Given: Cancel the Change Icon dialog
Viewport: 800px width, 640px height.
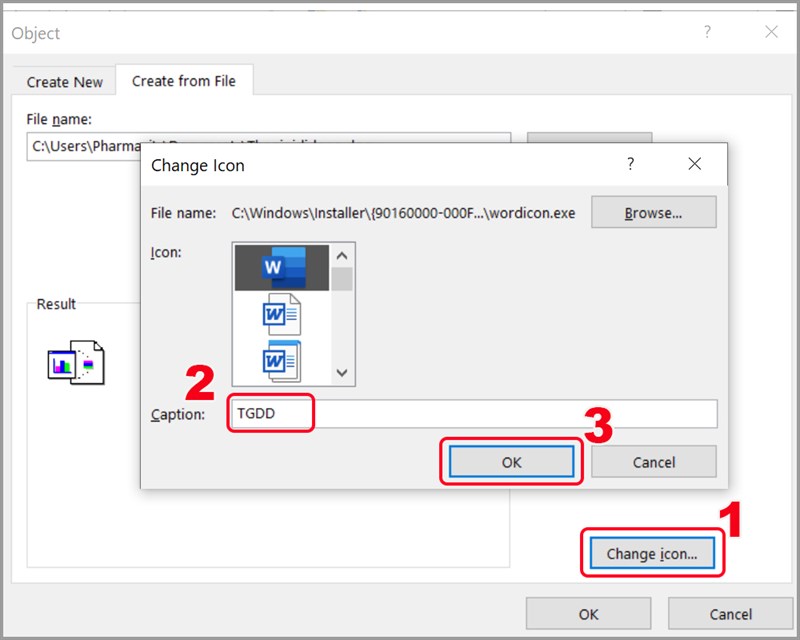Looking at the screenshot, I should (654, 462).
